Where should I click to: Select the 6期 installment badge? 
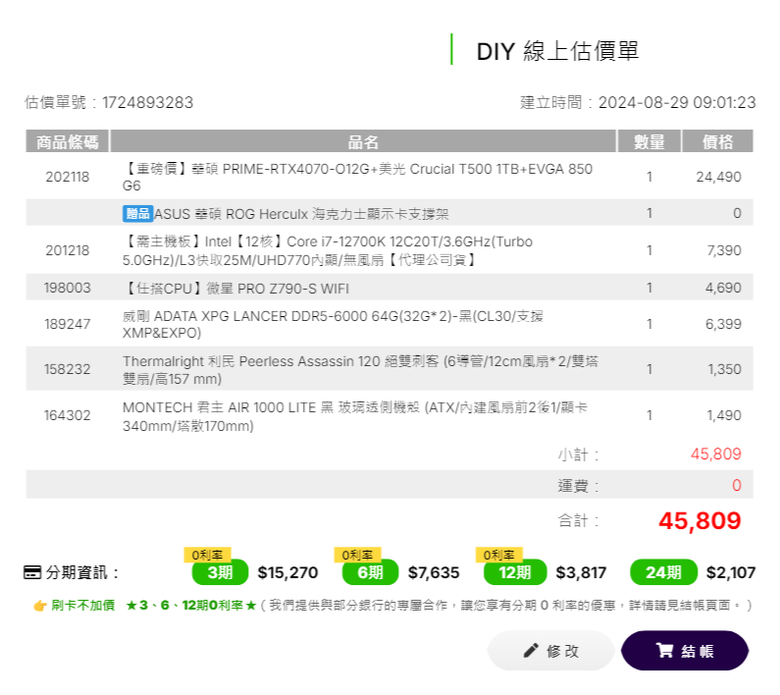[x=370, y=572]
